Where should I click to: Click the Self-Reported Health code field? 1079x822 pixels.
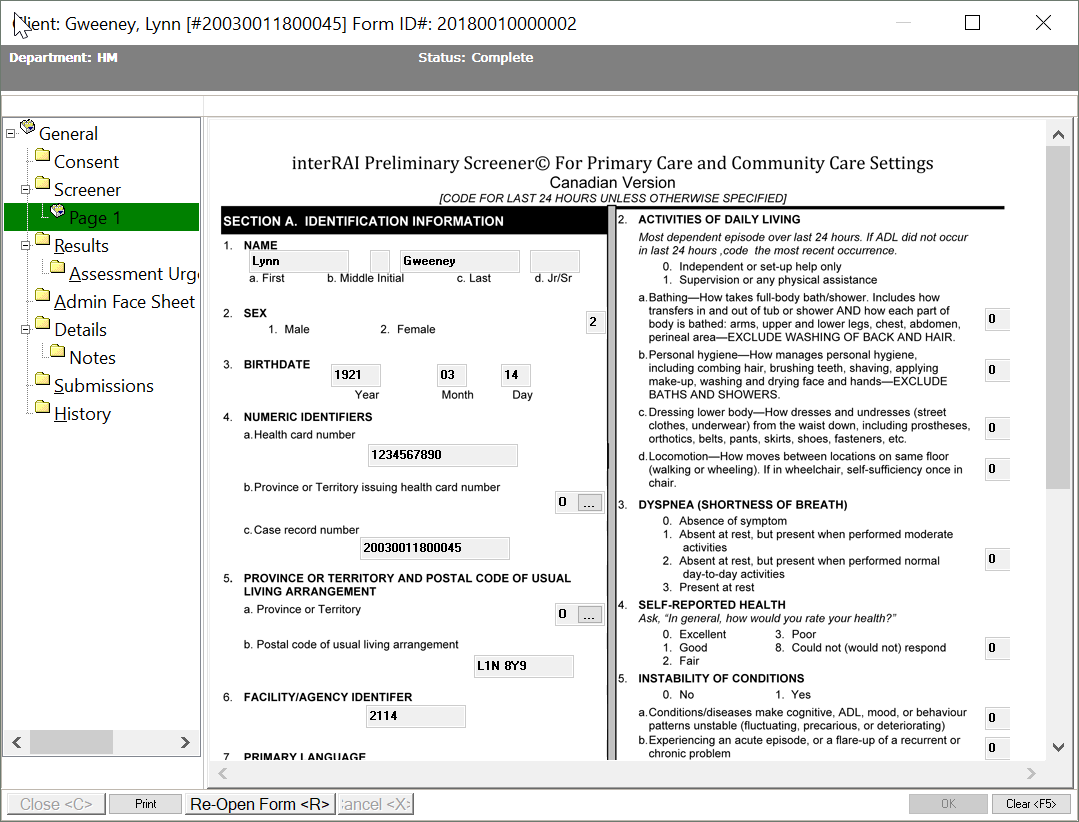[x=997, y=648]
